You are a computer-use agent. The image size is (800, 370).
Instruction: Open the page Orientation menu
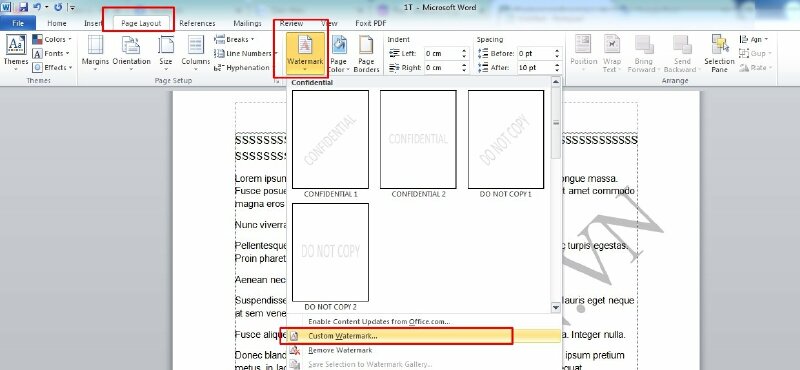click(x=131, y=53)
